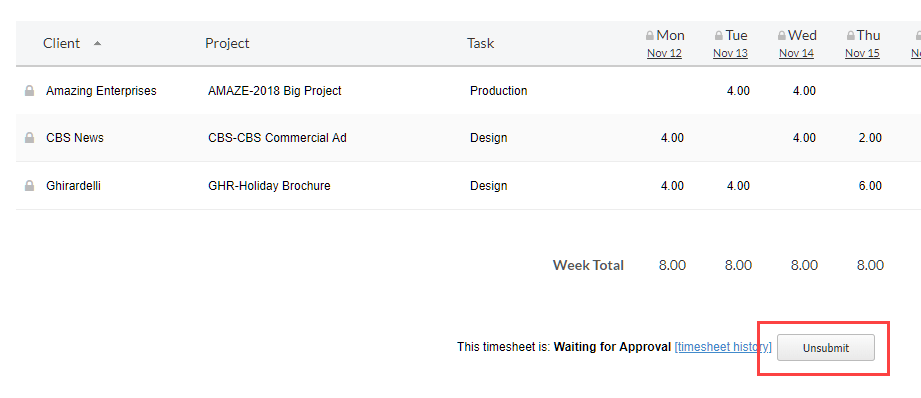Click the Task column header

[480, 43]
